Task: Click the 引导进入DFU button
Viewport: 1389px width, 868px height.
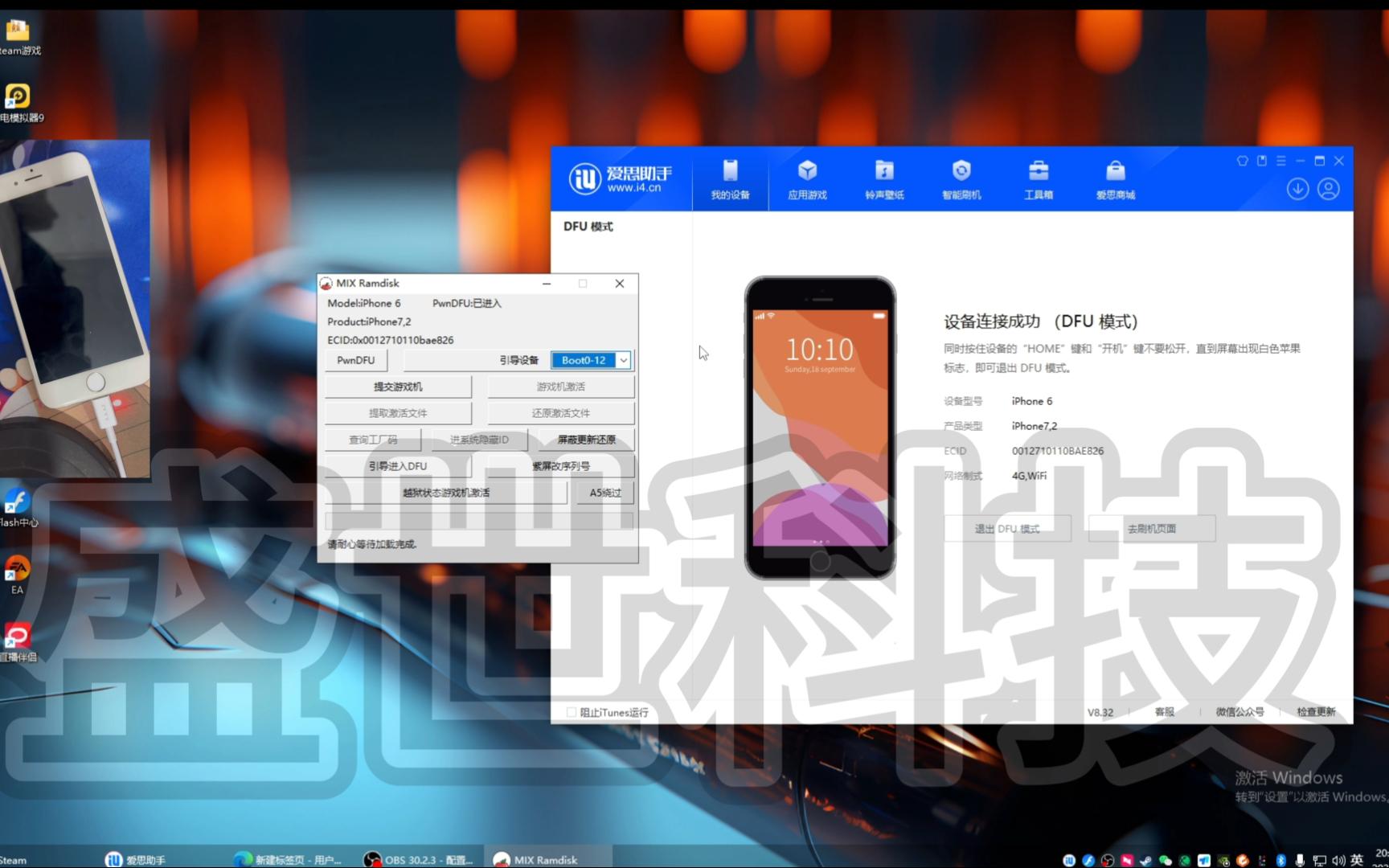Action: point(398,466)
